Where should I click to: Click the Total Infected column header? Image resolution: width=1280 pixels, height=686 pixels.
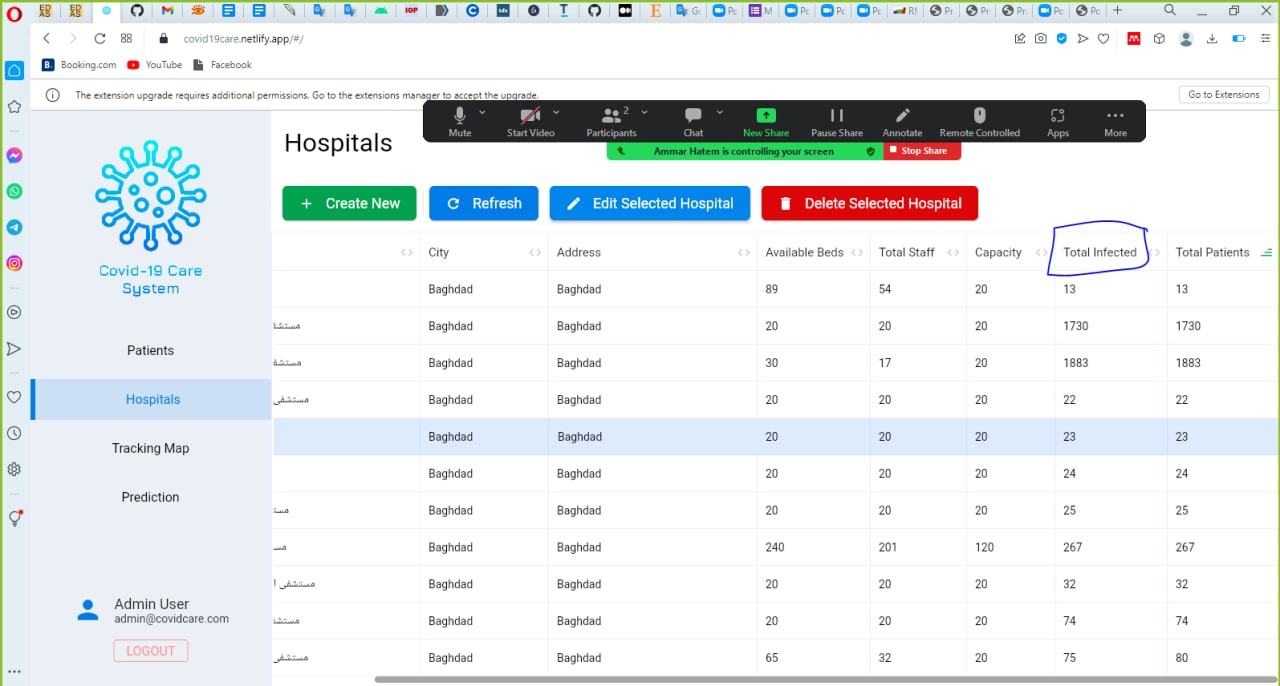pos(1099,252)
